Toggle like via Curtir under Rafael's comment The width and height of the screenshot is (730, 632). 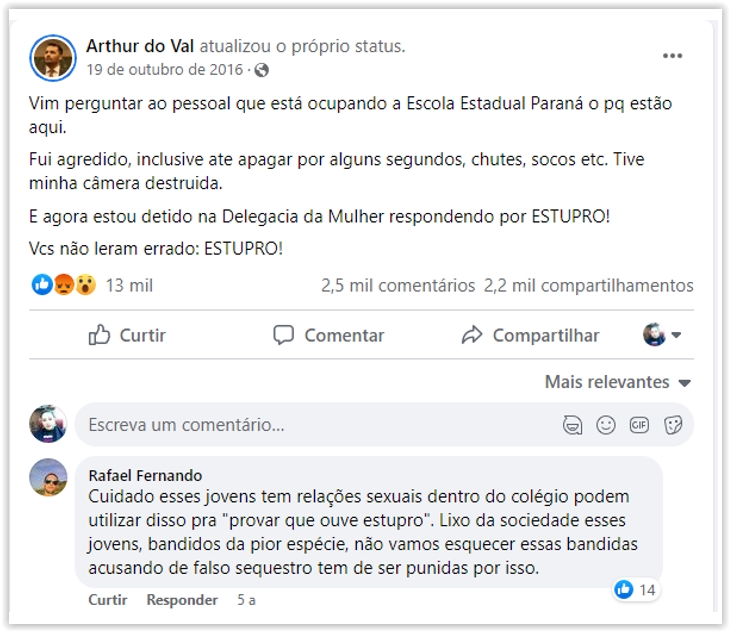pyautogui.click(x=107, y=600)
